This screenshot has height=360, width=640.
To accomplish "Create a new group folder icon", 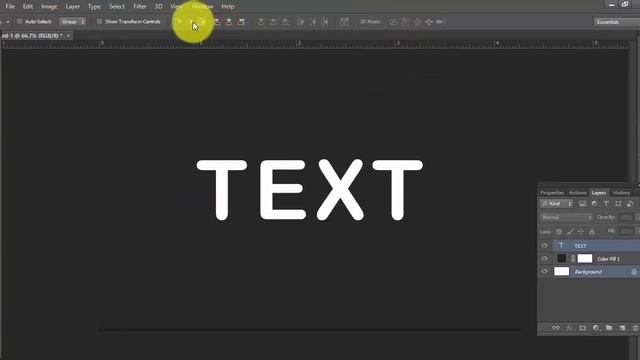I will click(609, 328).
